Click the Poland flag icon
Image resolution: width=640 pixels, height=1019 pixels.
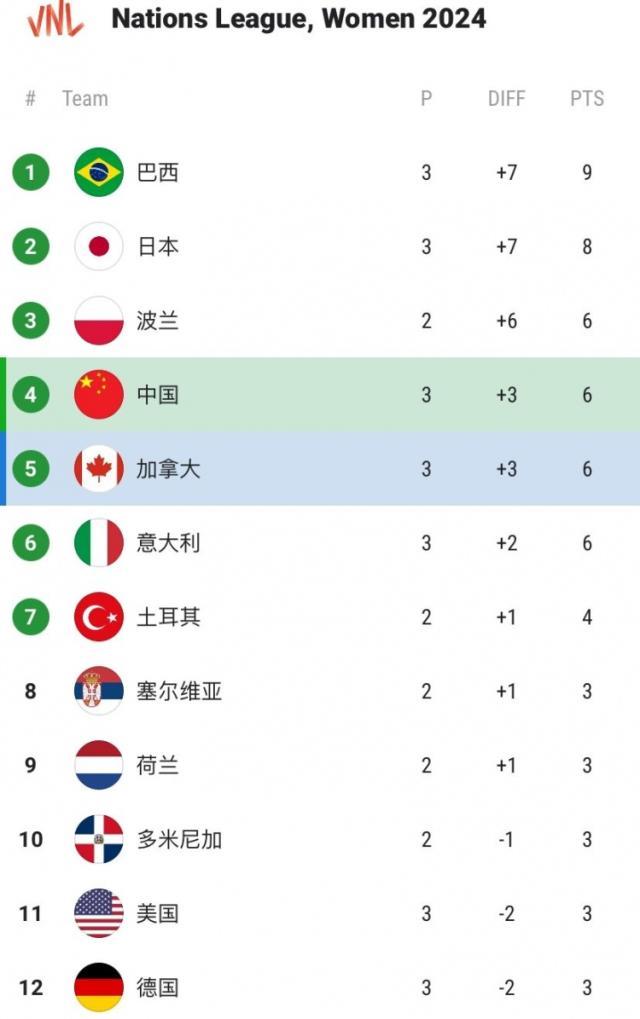[x=98, y=320]
